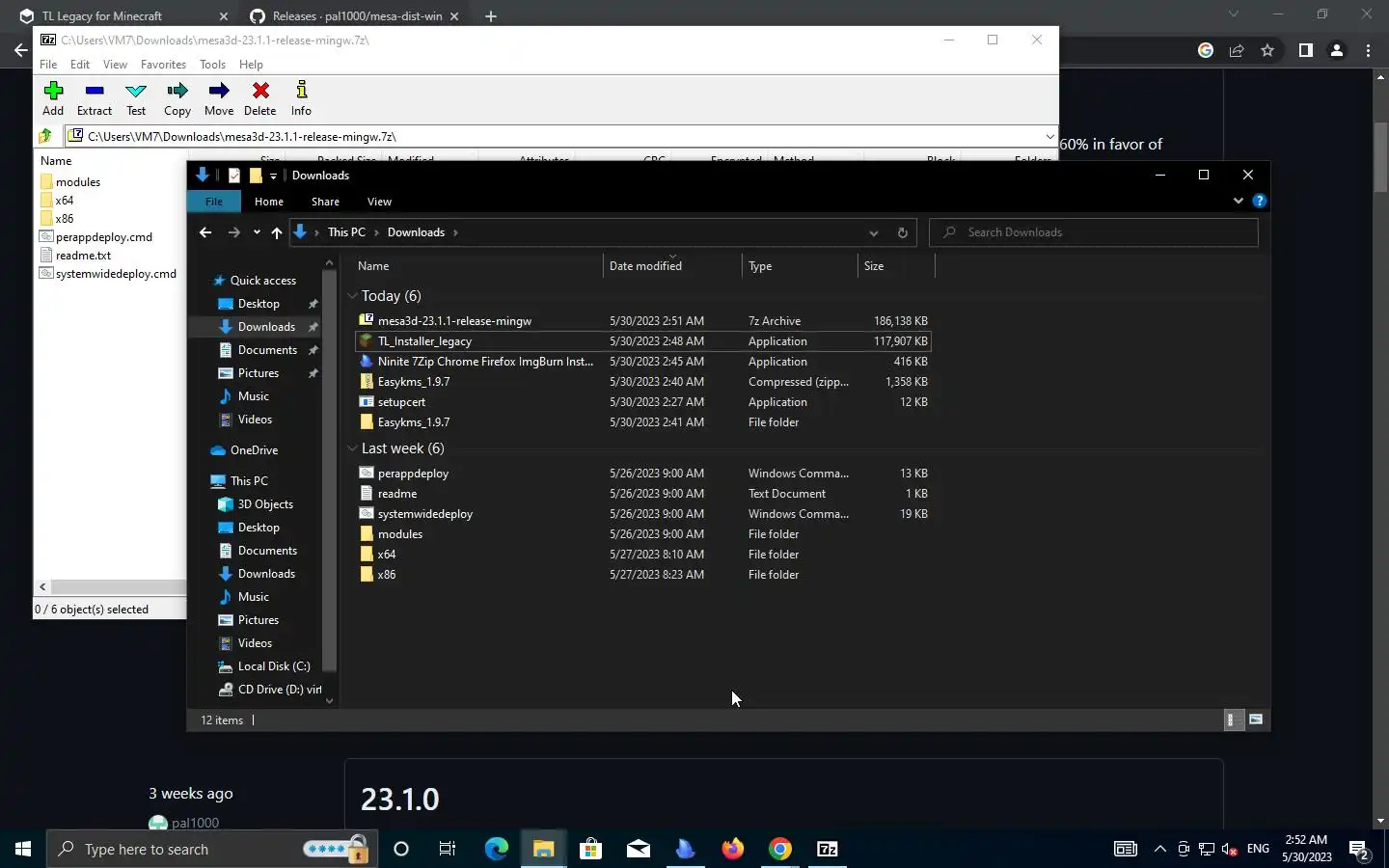Run the Test tool in 7-Zip

136,98
